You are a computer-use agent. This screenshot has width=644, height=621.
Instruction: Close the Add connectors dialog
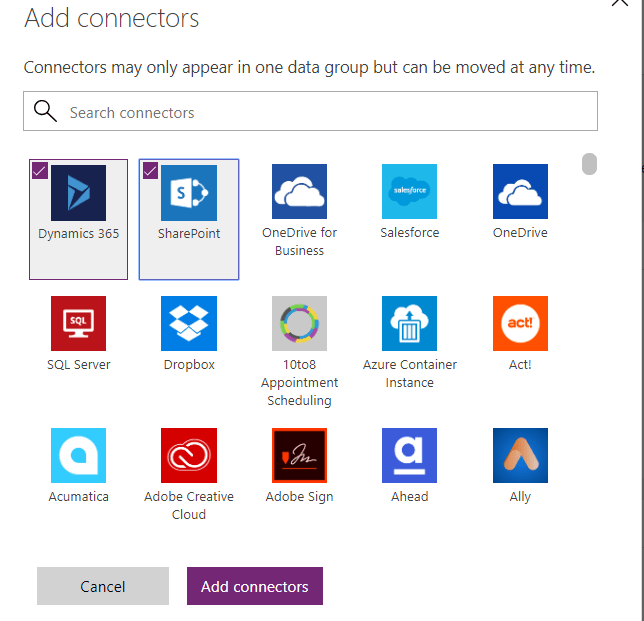pyautogui.click(x=620, y=2)
